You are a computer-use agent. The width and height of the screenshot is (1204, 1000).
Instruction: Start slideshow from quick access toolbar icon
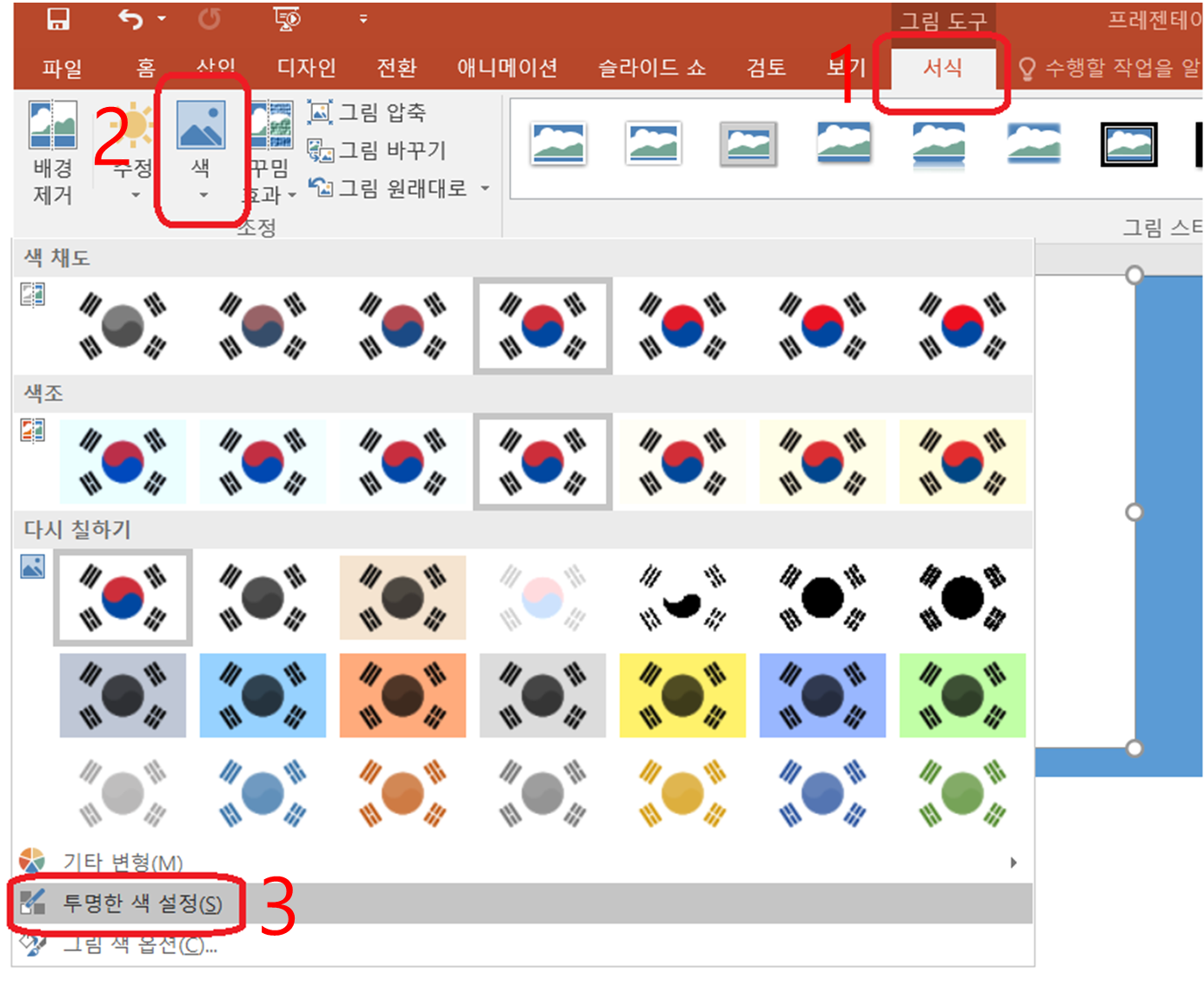click(286, 18)
